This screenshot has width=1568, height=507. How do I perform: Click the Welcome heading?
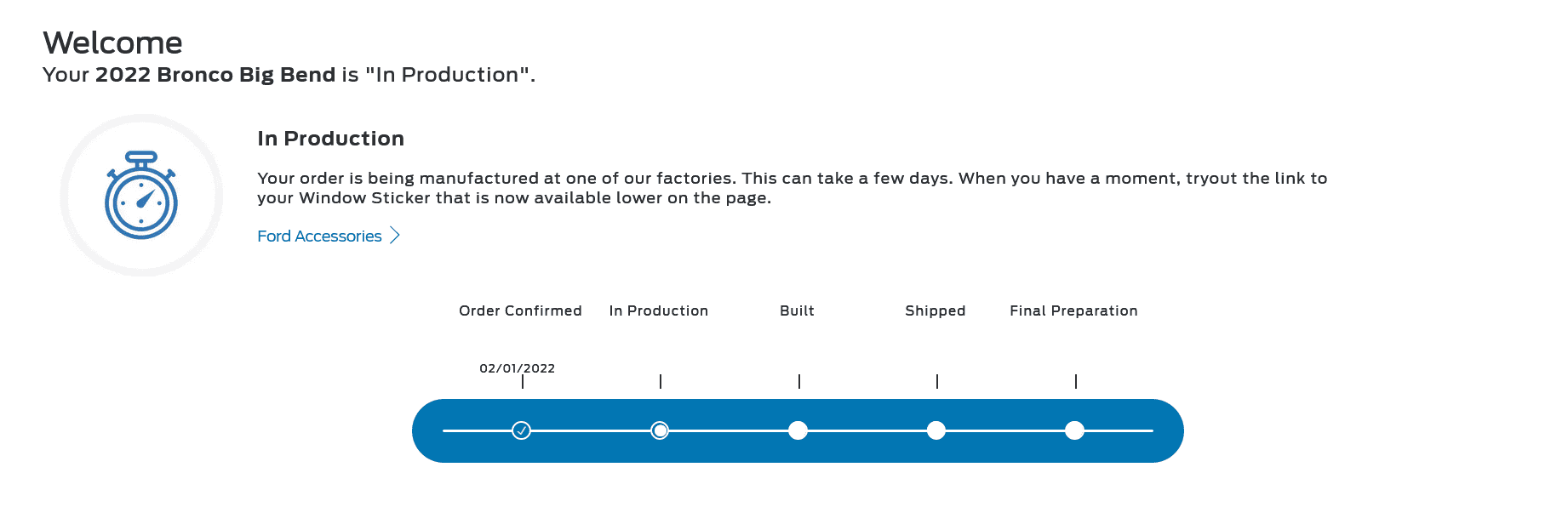tap(112, 43)
